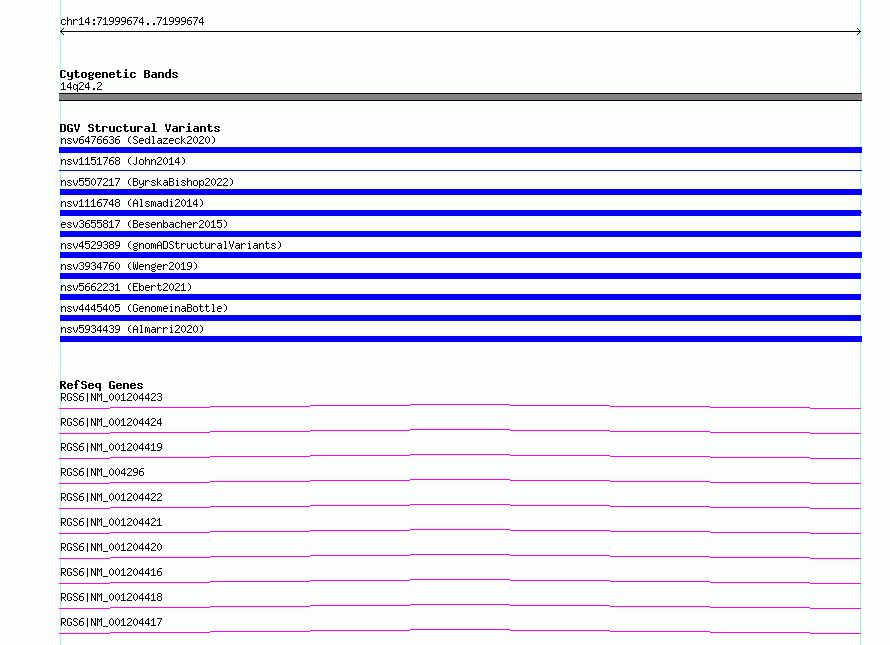This screenshot has height=645, width=890.
Task: Select the RGS6|NM_004296 transcript label
Action: (x=102, y=472)
